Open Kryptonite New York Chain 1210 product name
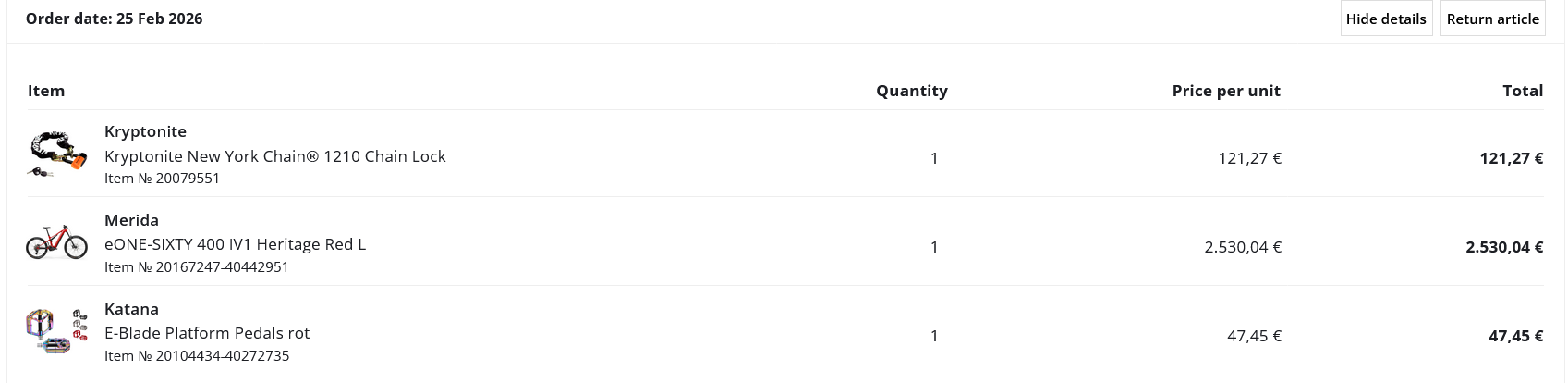This screenshot has height=383, width=1568. [274, 156]
